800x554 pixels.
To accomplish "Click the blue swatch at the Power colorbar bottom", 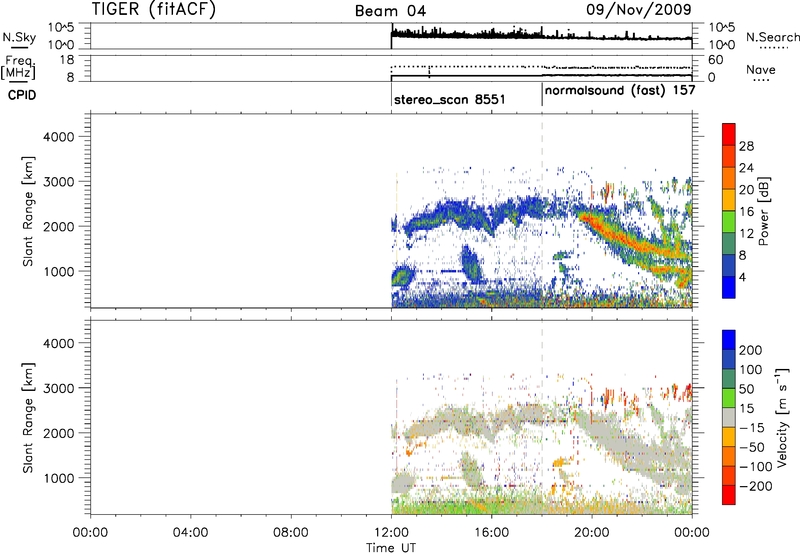I will tap(729, 287).
